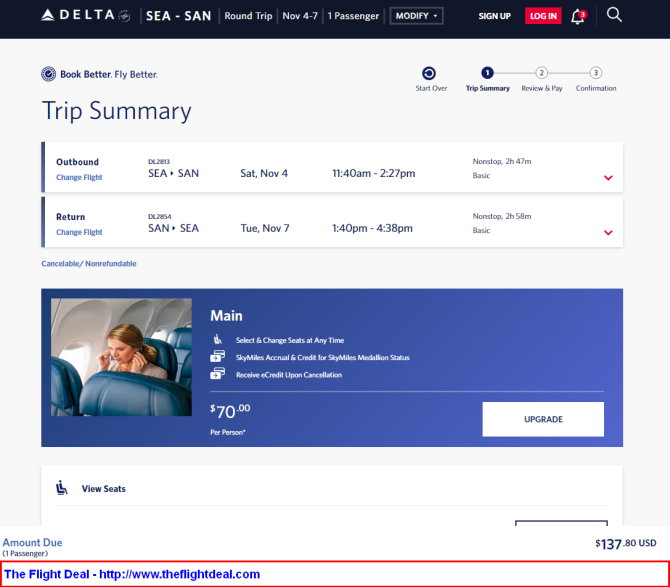Click Change Flight under Return
Screen dimensions: 670x587
click(x=79, y=232)
